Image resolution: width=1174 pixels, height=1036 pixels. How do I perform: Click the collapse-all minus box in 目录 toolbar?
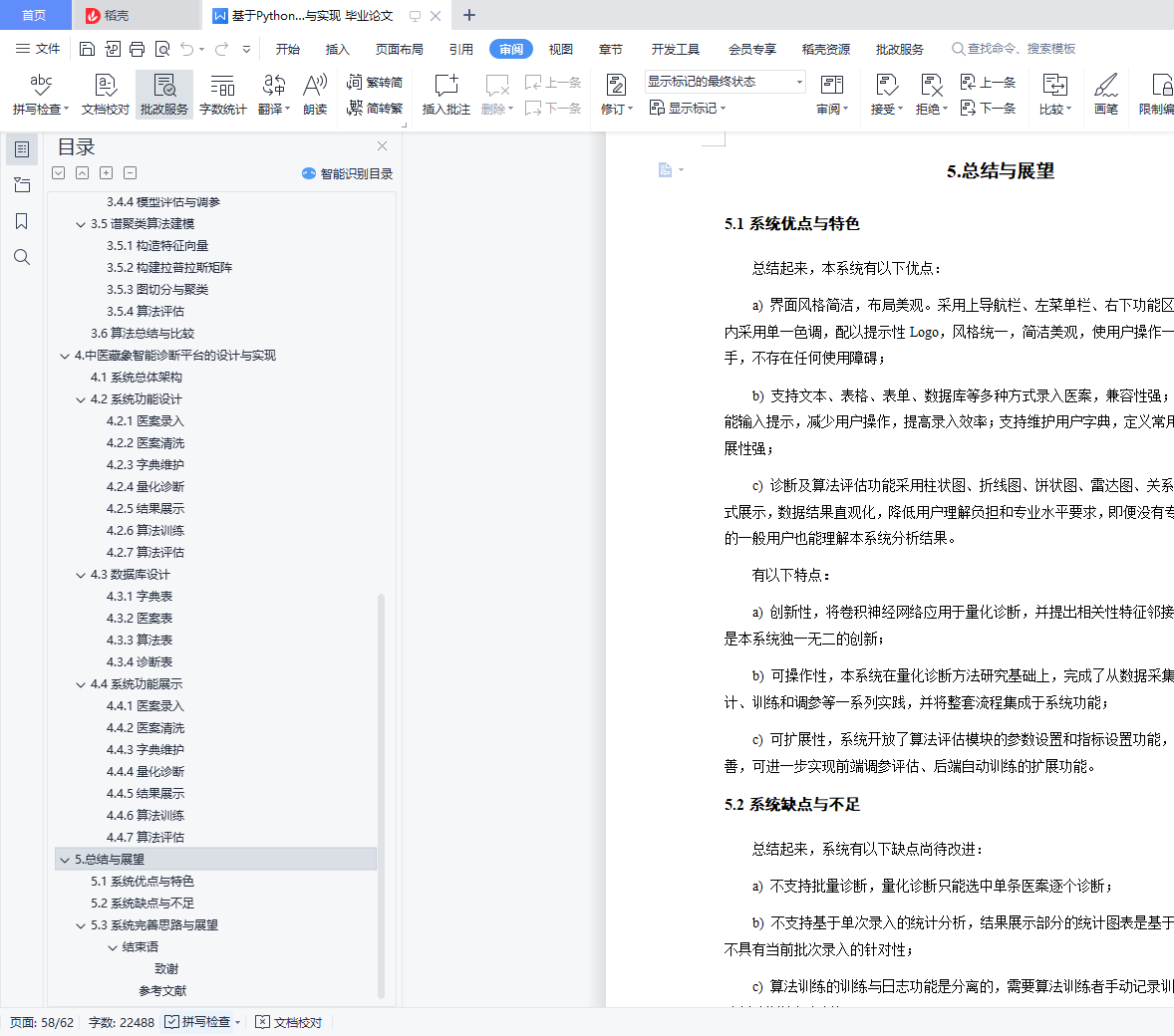tap(131, 173)
